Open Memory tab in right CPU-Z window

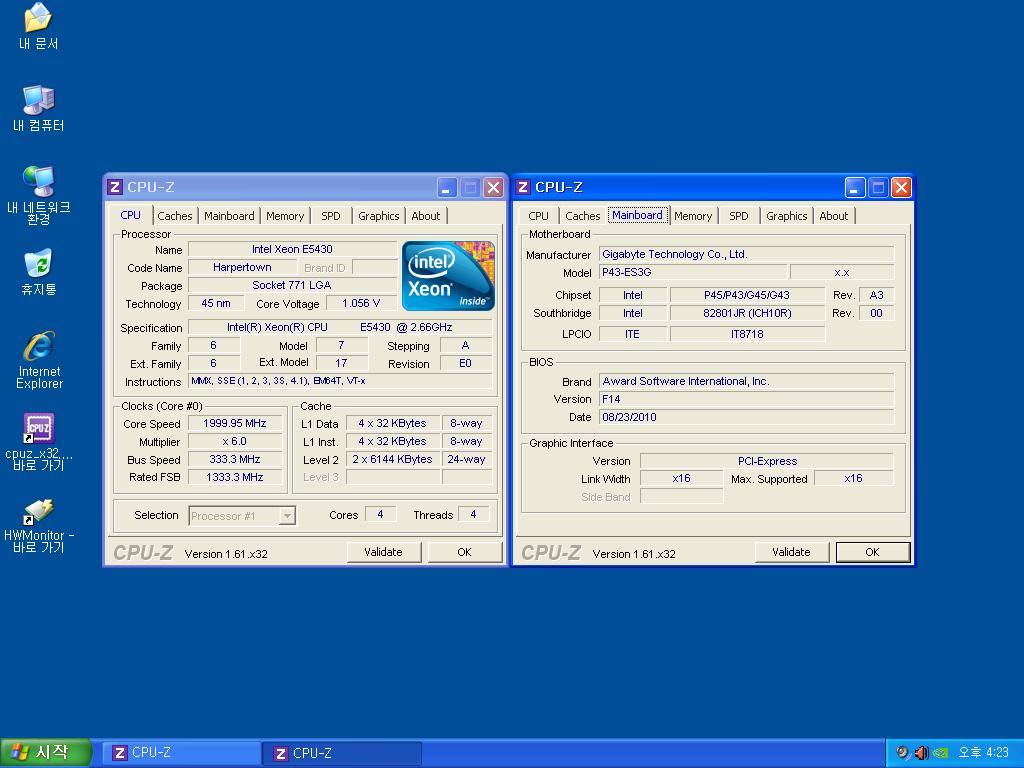click(x=693, y=216)
